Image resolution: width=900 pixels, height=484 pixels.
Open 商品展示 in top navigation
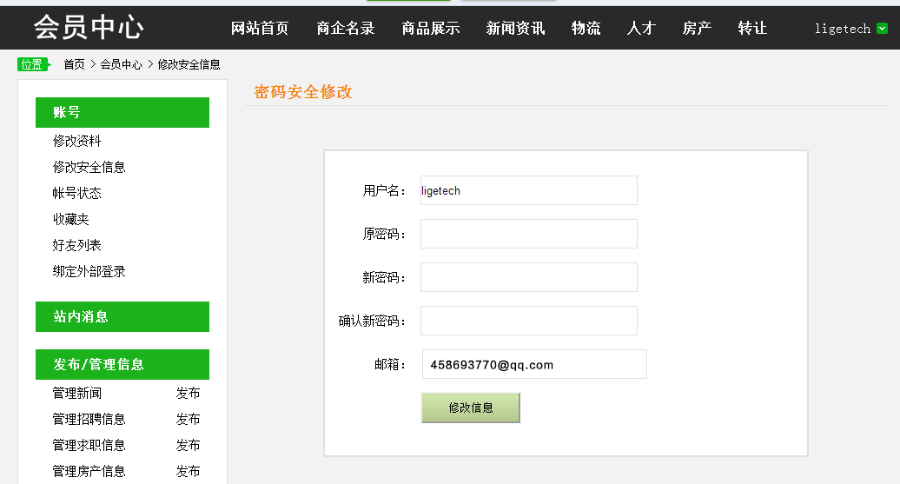(x=430, y=28)
